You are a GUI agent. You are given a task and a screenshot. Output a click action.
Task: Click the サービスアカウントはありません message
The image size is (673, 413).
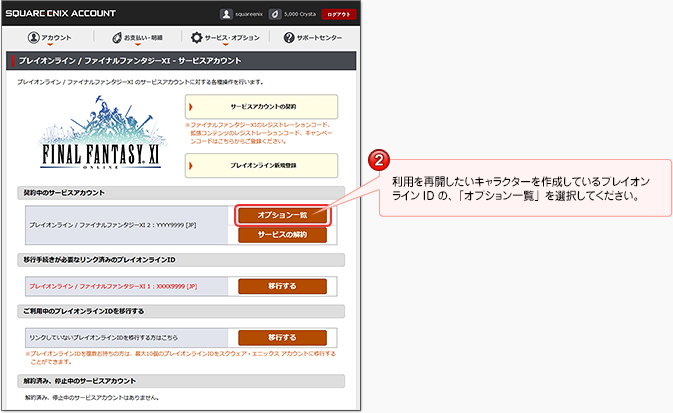tap(92, 398)
